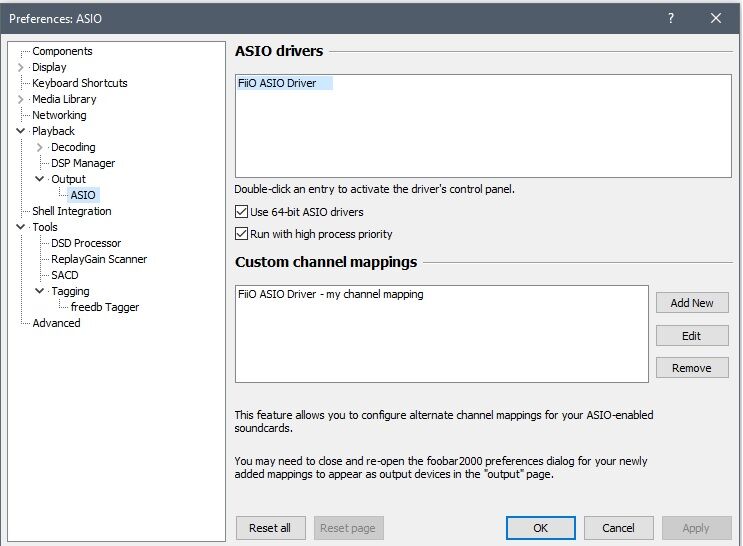This screenshot has height=546, width=743.
Task: Select Display in the preferences tree
Action: (x=49, y=67)
